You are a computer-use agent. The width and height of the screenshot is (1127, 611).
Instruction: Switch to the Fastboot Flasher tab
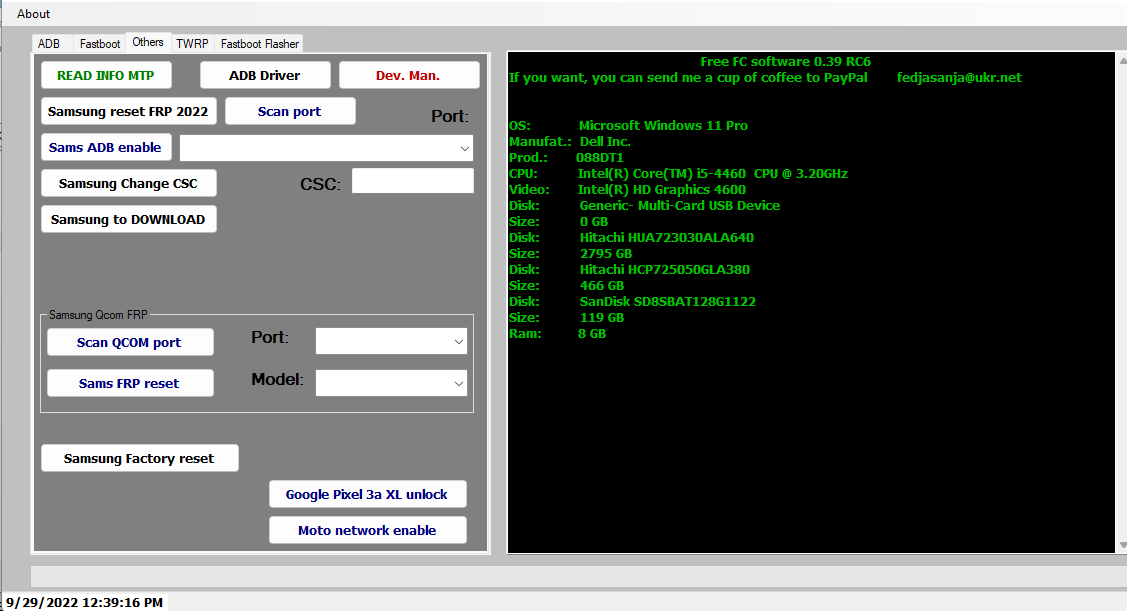point(258,43)
